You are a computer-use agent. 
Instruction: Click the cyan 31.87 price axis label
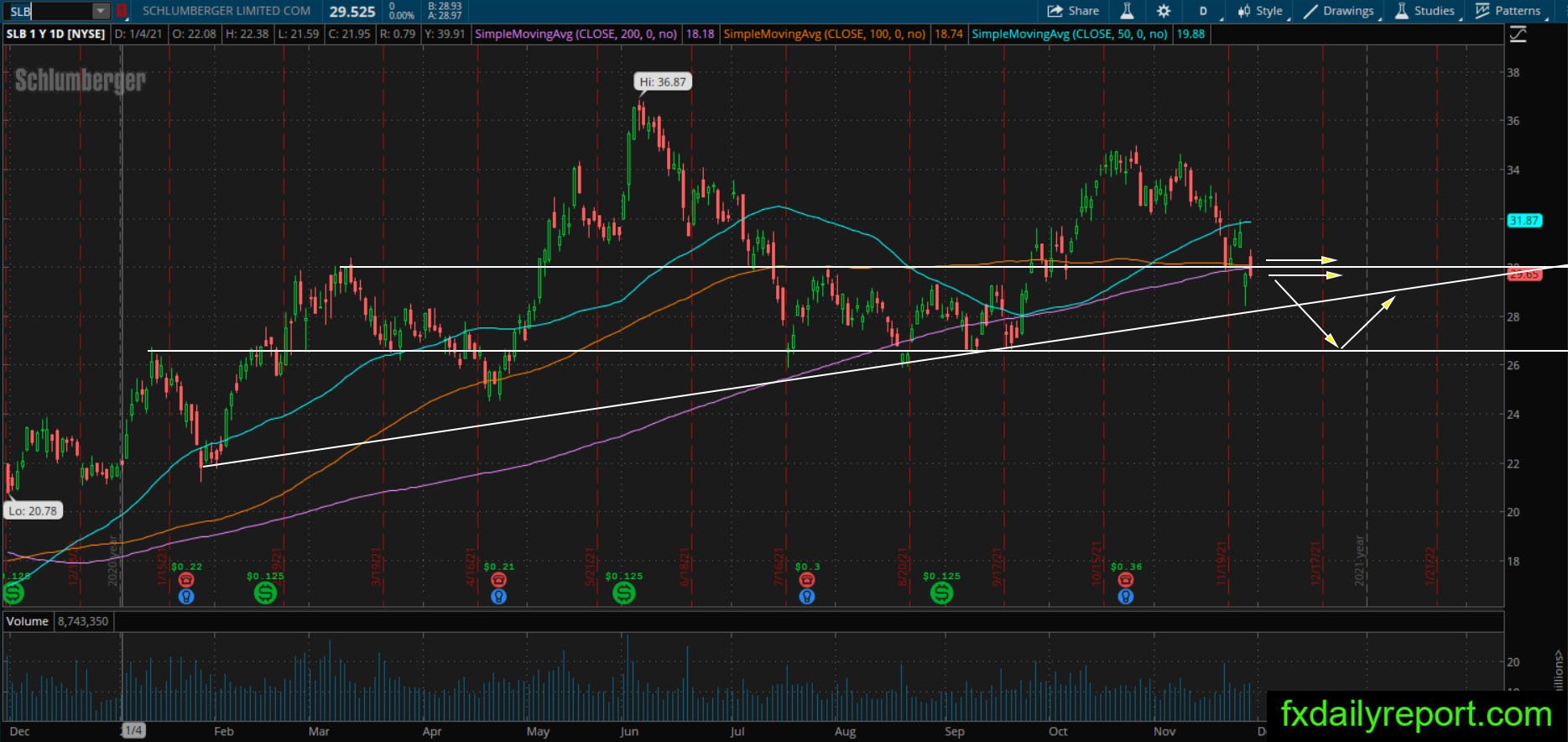click(x=1524, y=221)
